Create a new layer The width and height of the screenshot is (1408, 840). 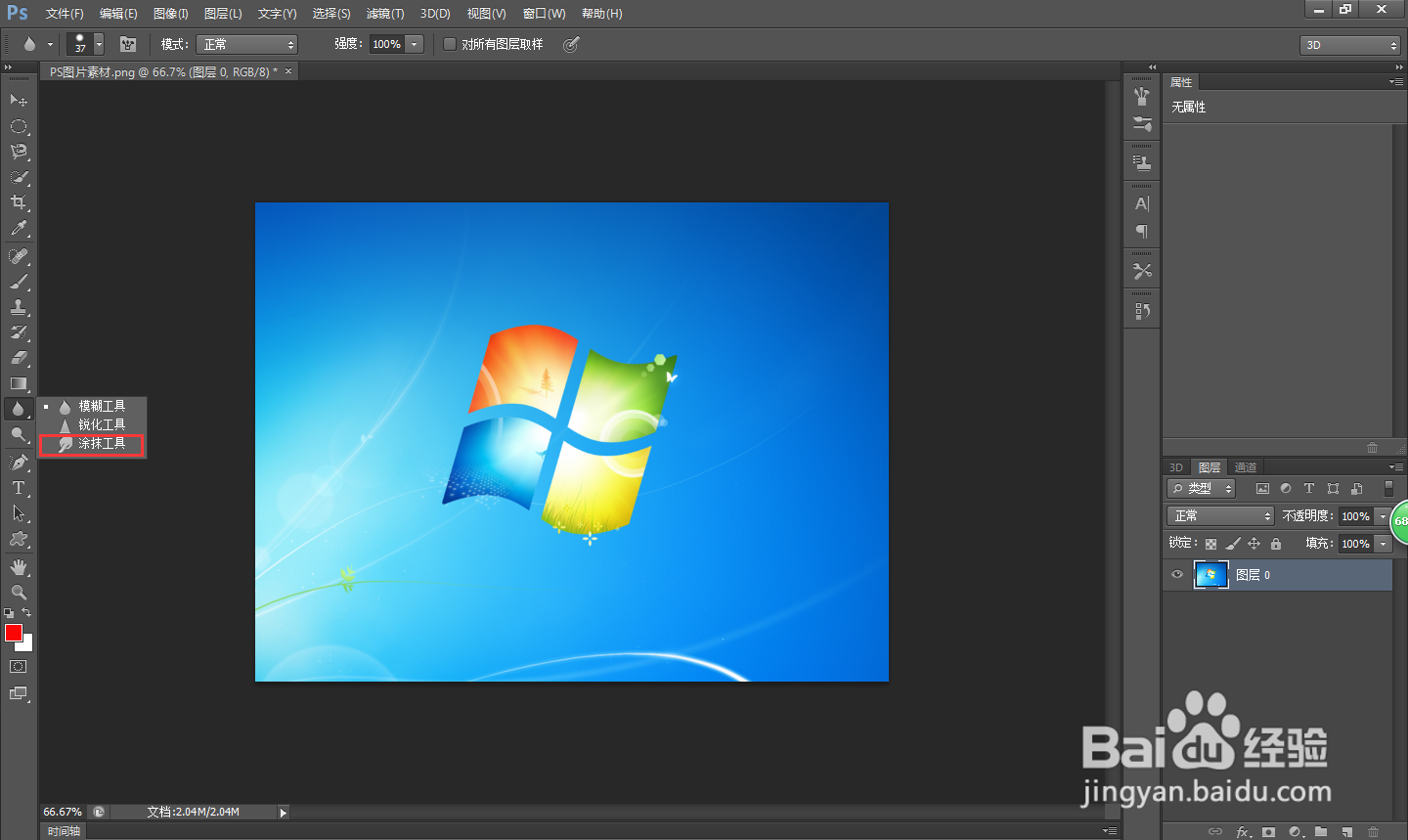pyautogui.click(x=1347, y=832)
